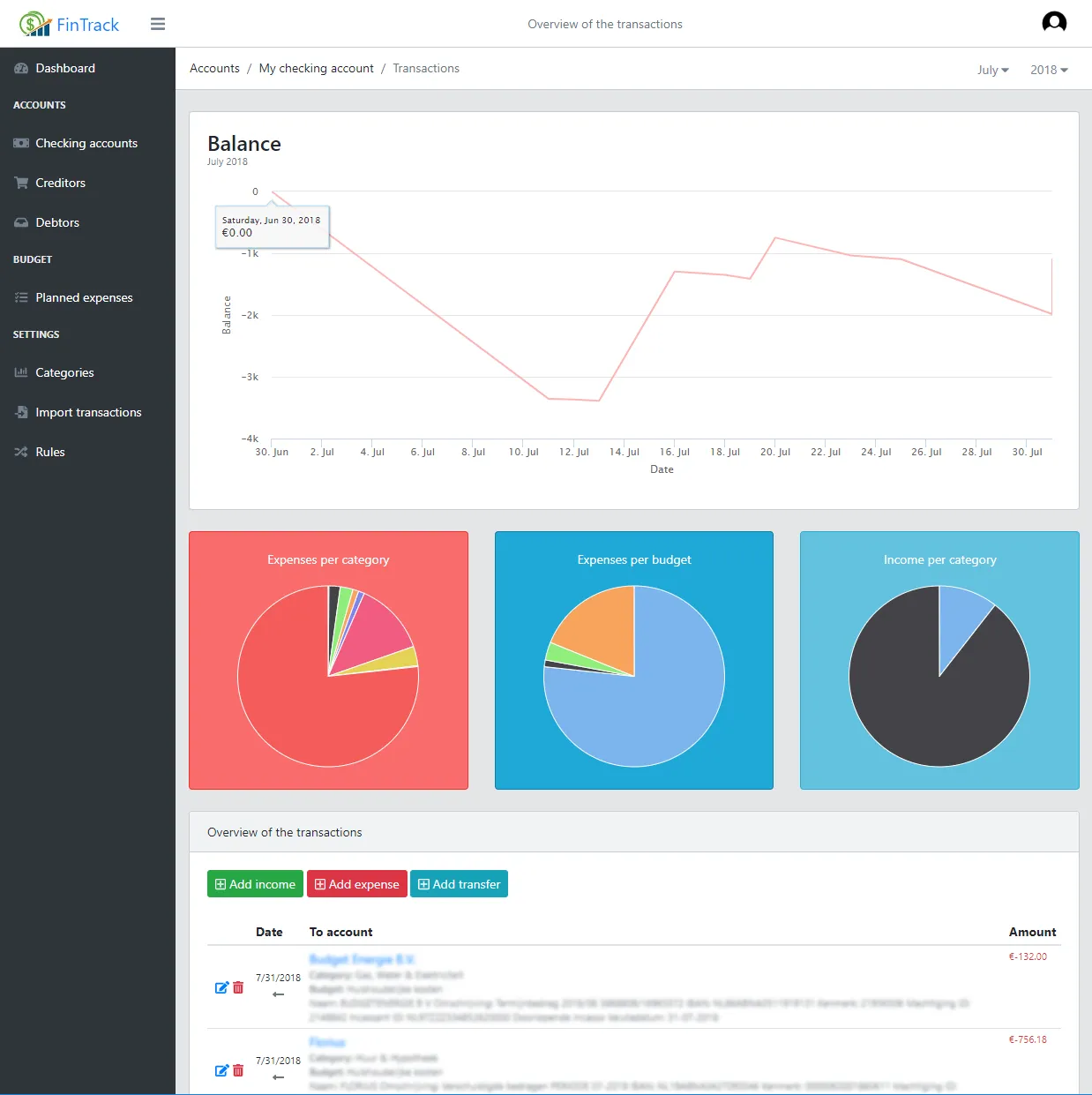Go to Accounts in the breadcrumb
This screenshot has height=1095, width=1092.
[214, 68]
